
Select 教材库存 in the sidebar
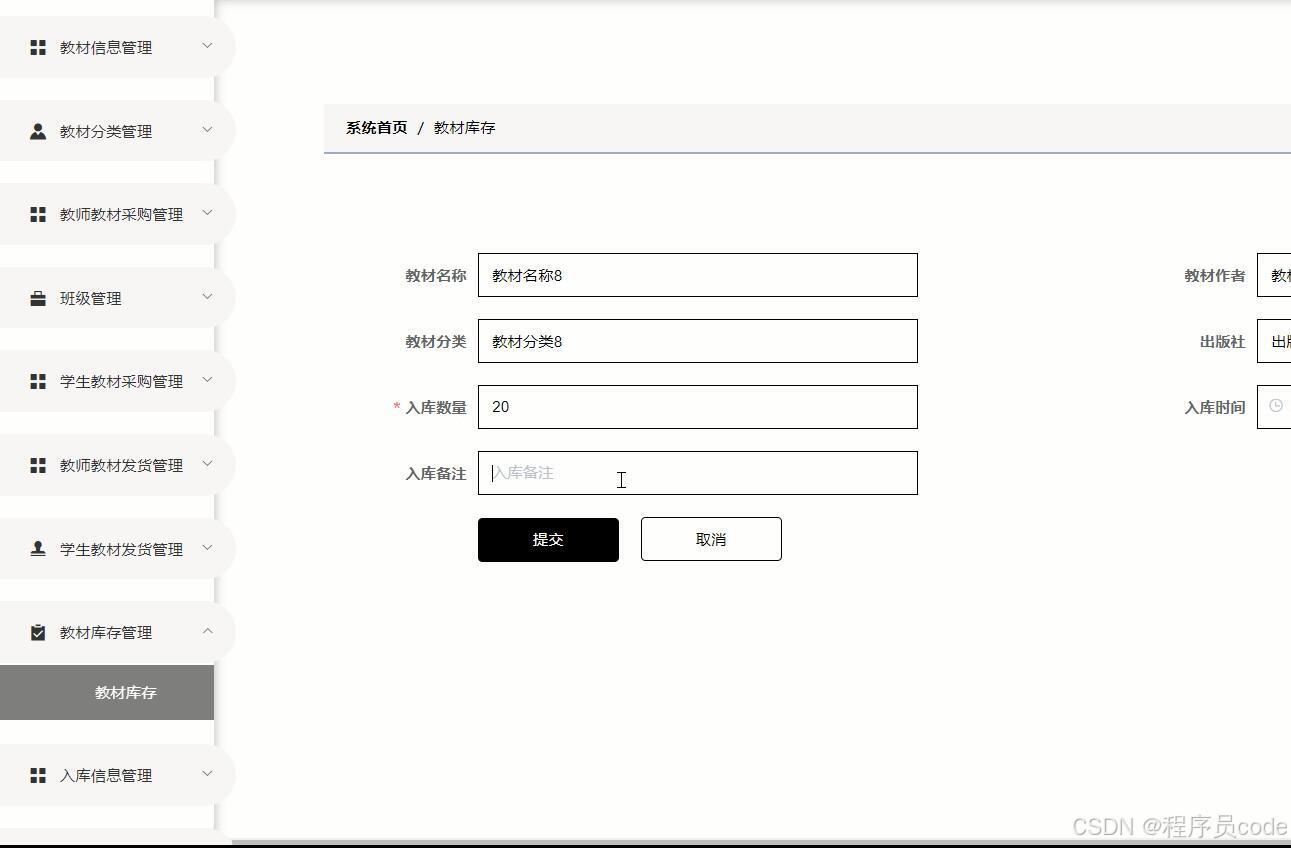124,691
